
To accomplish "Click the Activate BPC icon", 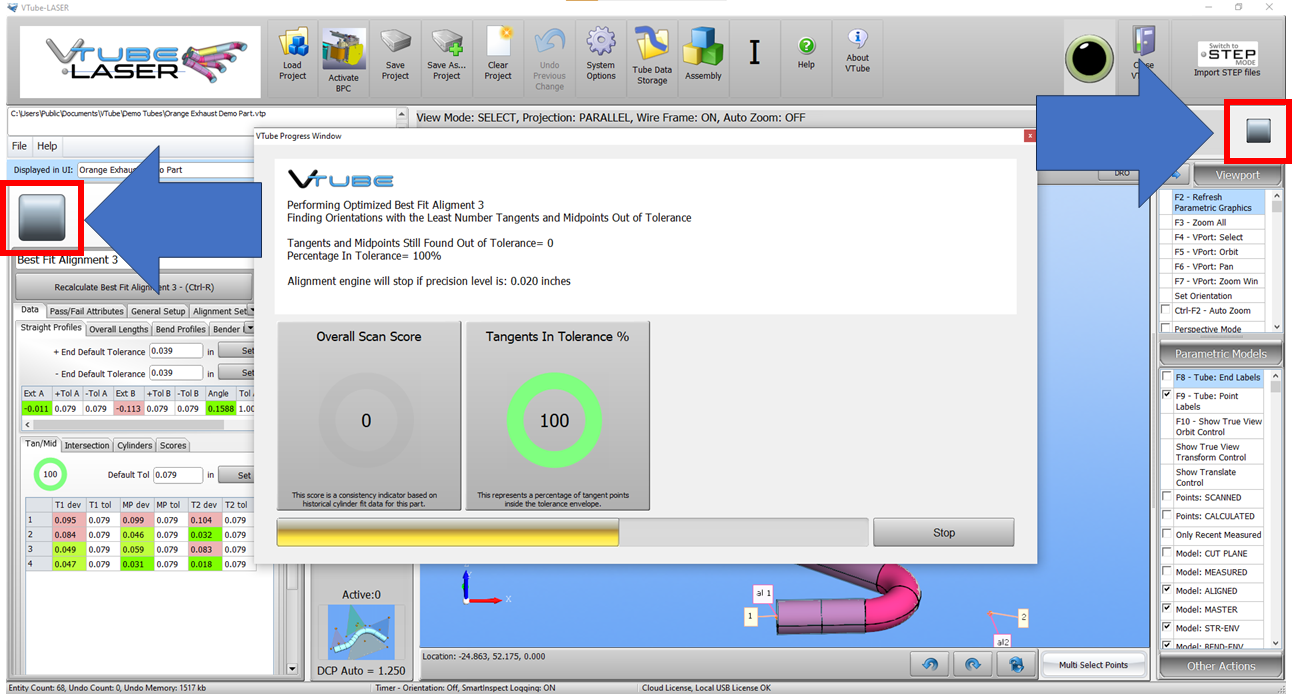I will click(x=344, y=57).
